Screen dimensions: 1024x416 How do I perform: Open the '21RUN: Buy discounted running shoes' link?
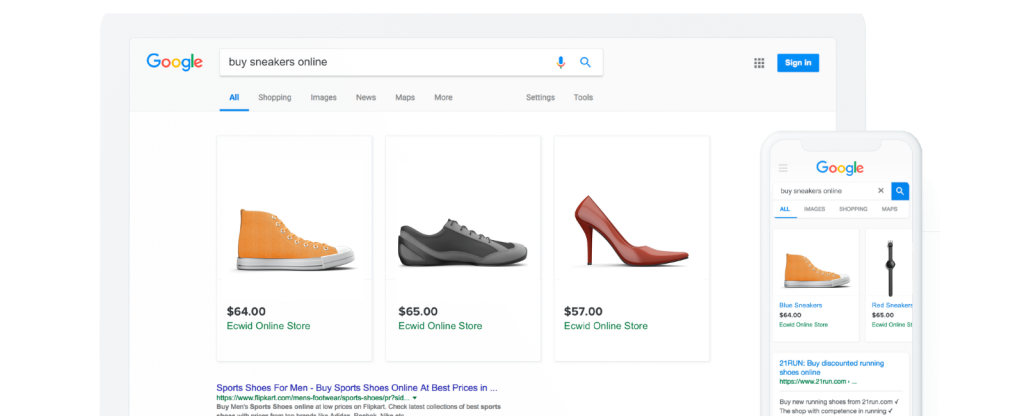pyautogui.click(x=831, y=368)
